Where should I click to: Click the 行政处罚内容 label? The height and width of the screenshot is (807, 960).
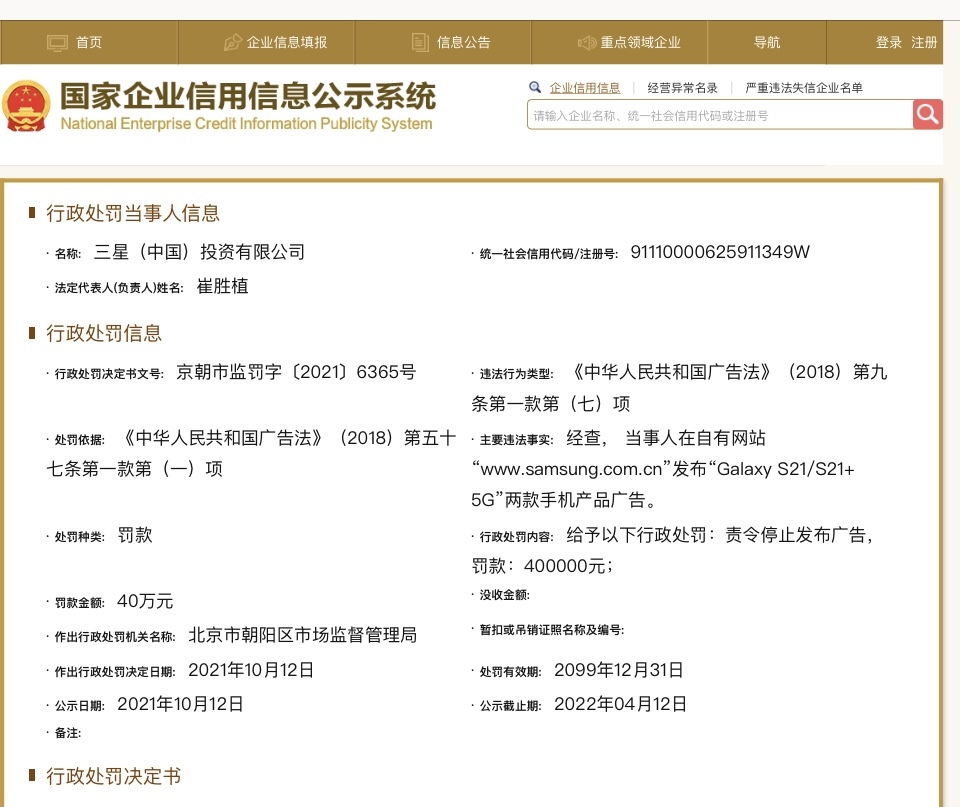click(516, 537)
